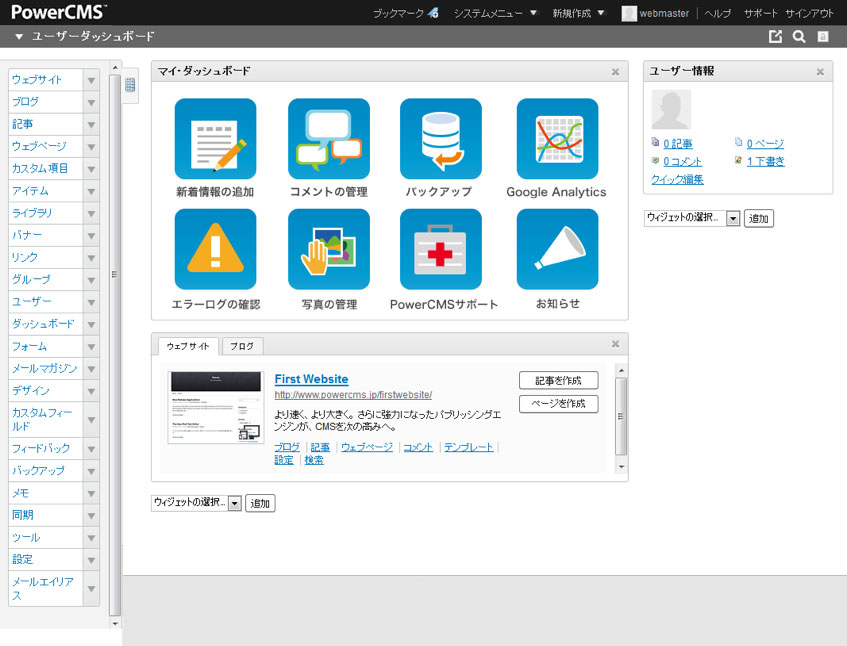The height and width of the screenshot is (646, 847).
Task: Click the 0 ページ link
Action: (x=765, y=144)
